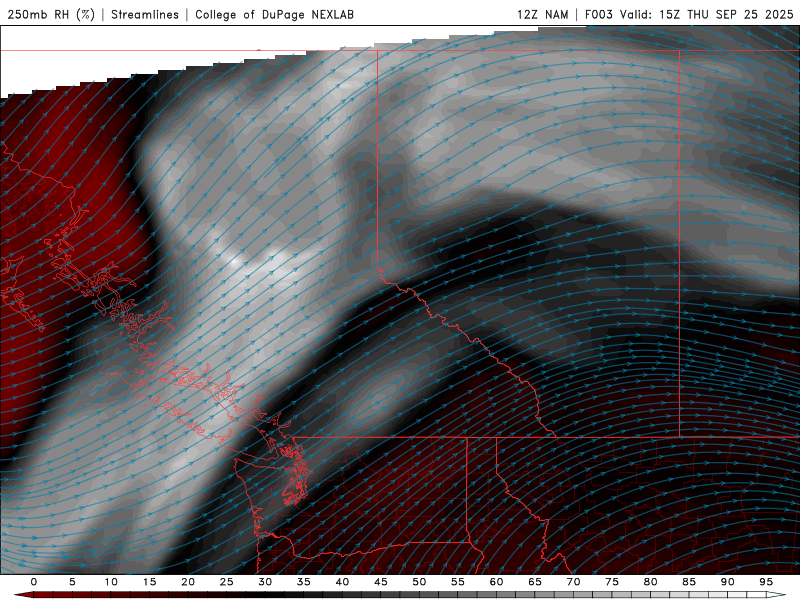Click the "65" colorbar tick label
Screen dimensions: 800x600
[535, 582]
